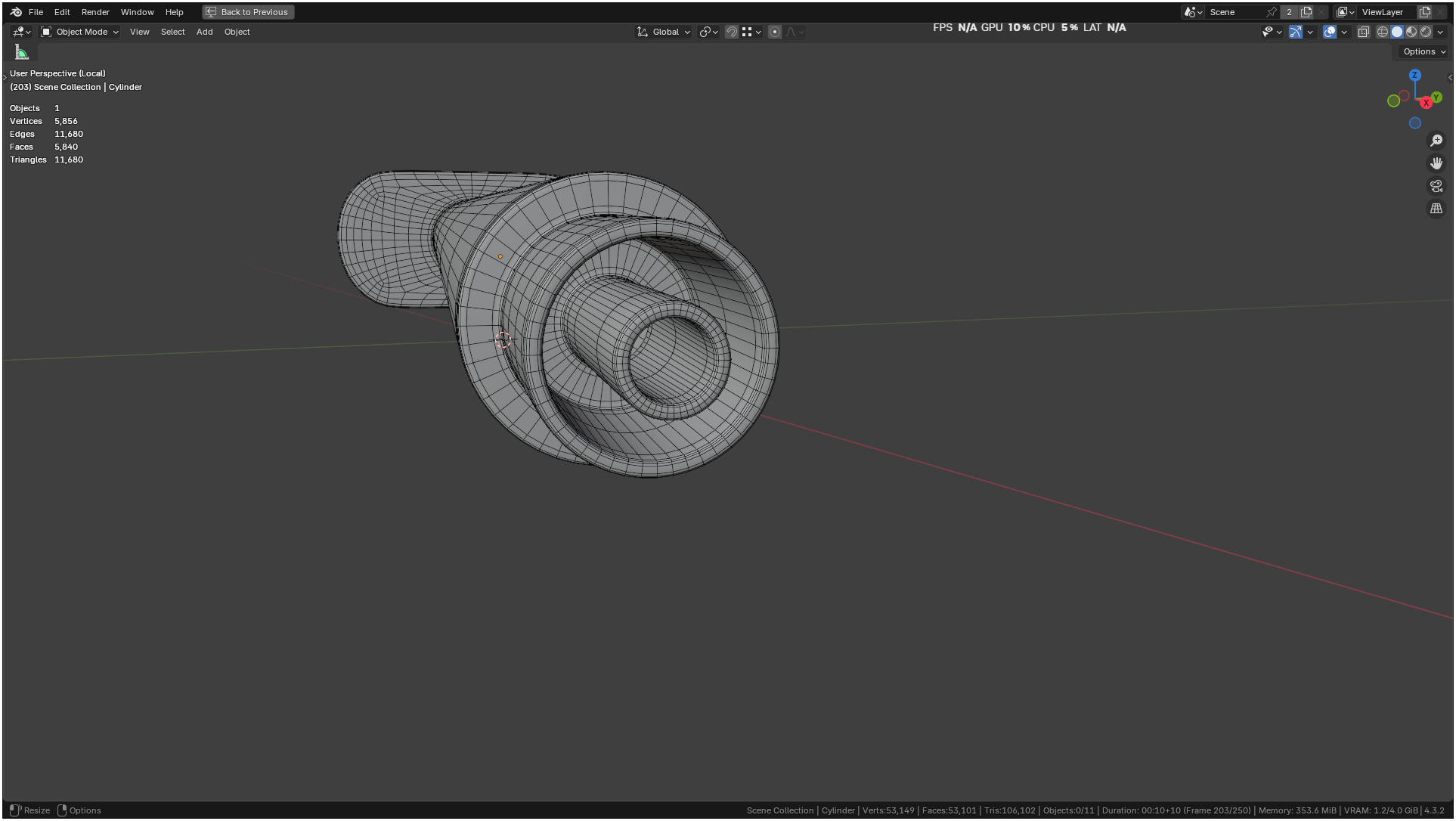The height and width of the screenshot is (821, 1456).
Task: Toggle snapping magnet icon
Action: (x=731, y=32)
